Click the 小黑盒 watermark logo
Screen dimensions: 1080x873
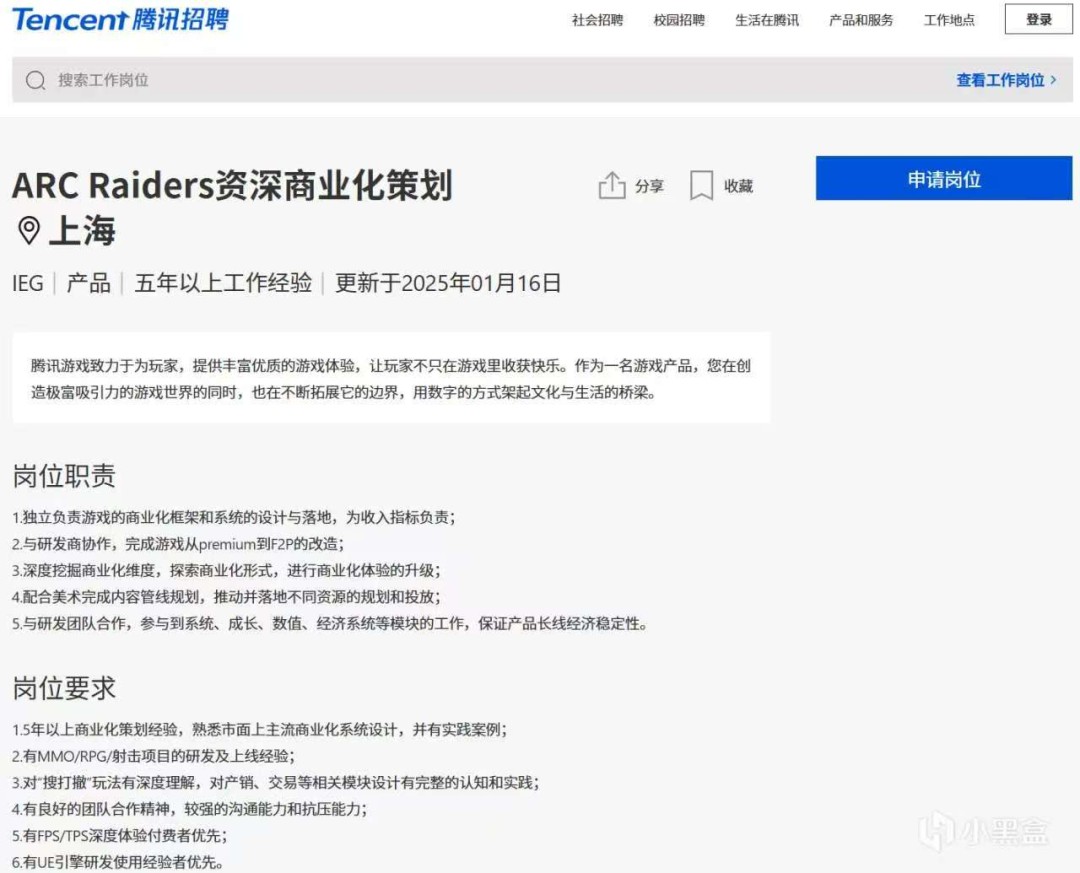pyautogui.click(x=935, y=831)
